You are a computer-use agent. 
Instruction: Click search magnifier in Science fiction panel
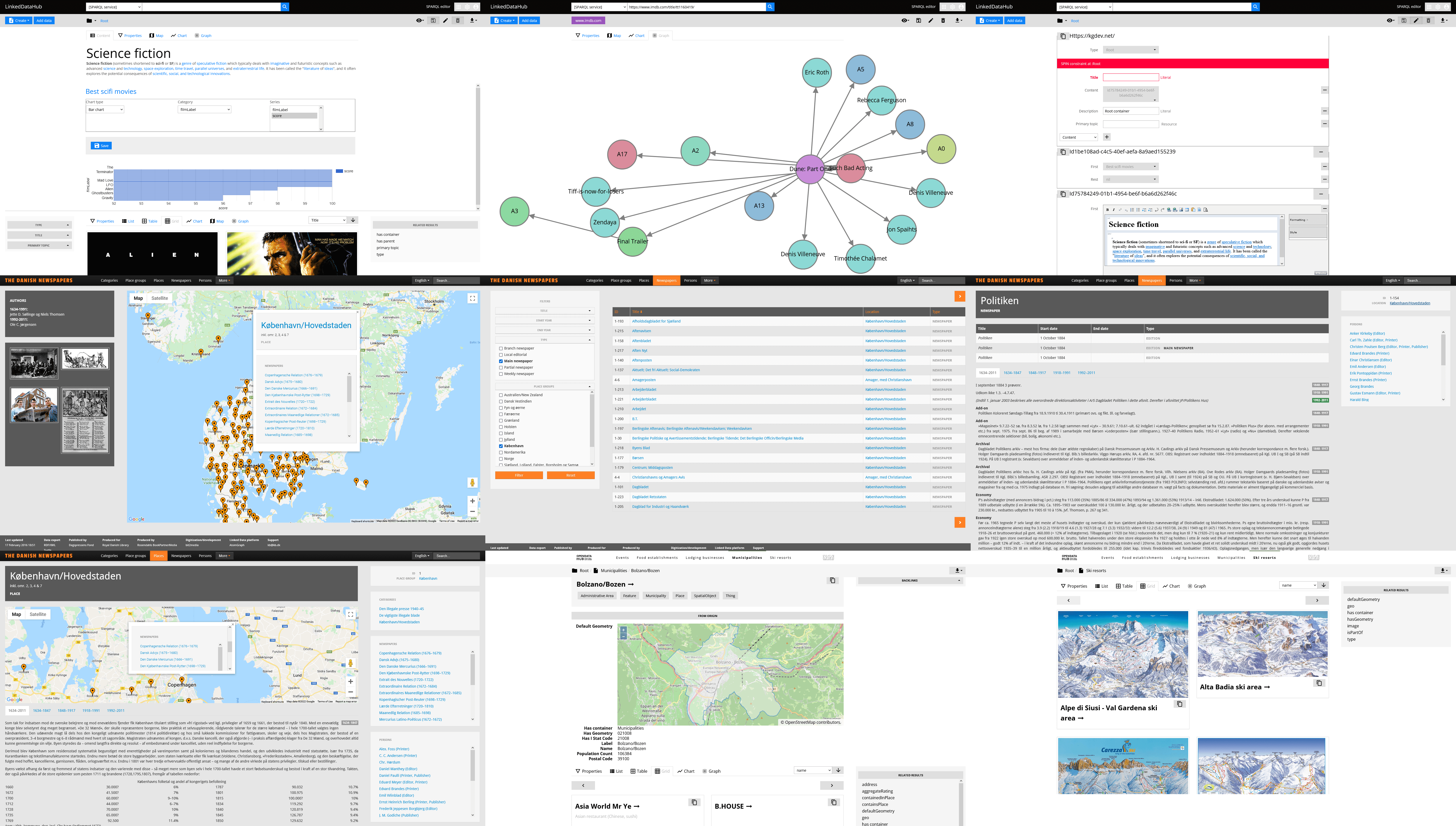(x=285, y=7)
